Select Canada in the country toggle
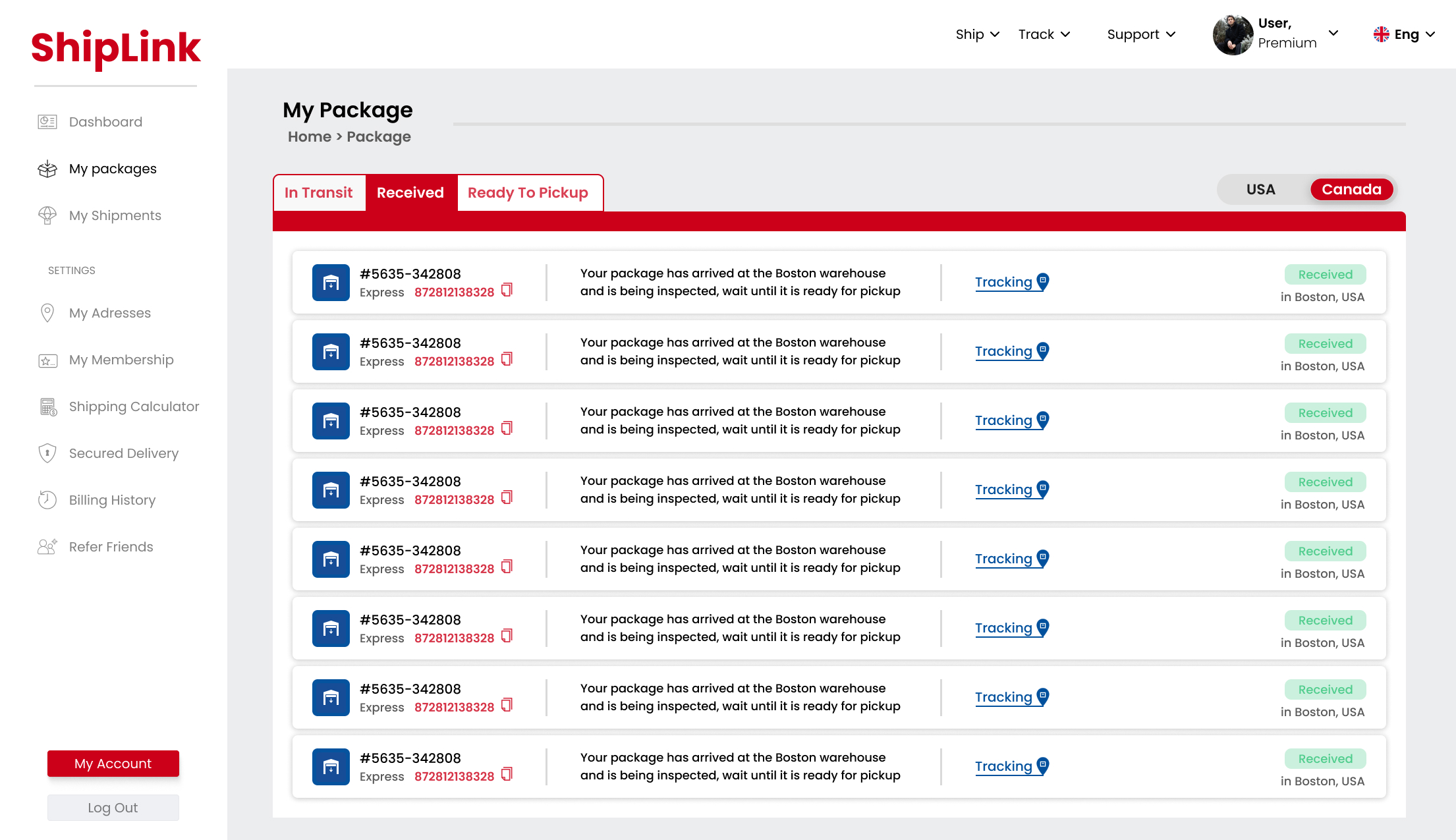 pyautogui.click(x=1351, y=190)
